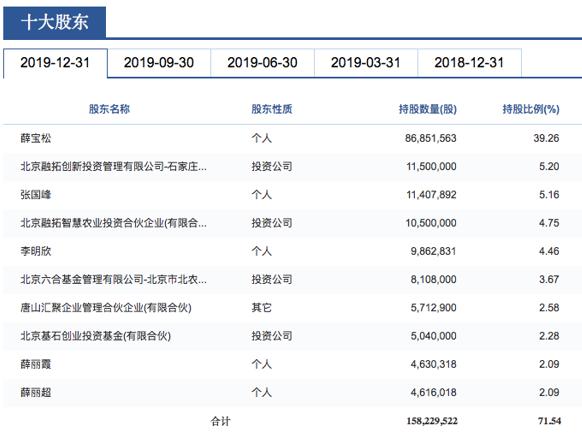Select 北京六合基金管理有限公司 row name
The width and height of the screenshot is (582, 439).
[113, 279]
